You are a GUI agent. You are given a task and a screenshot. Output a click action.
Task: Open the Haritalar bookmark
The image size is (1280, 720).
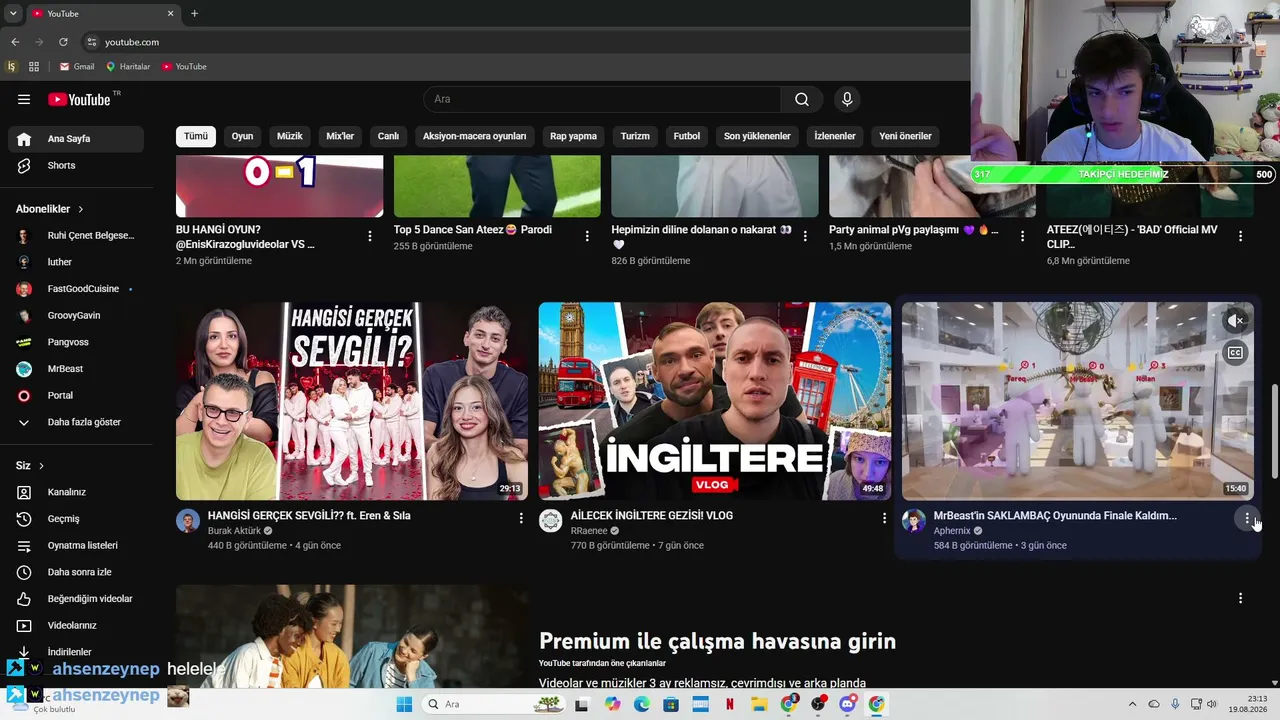(x=128, y=67)
